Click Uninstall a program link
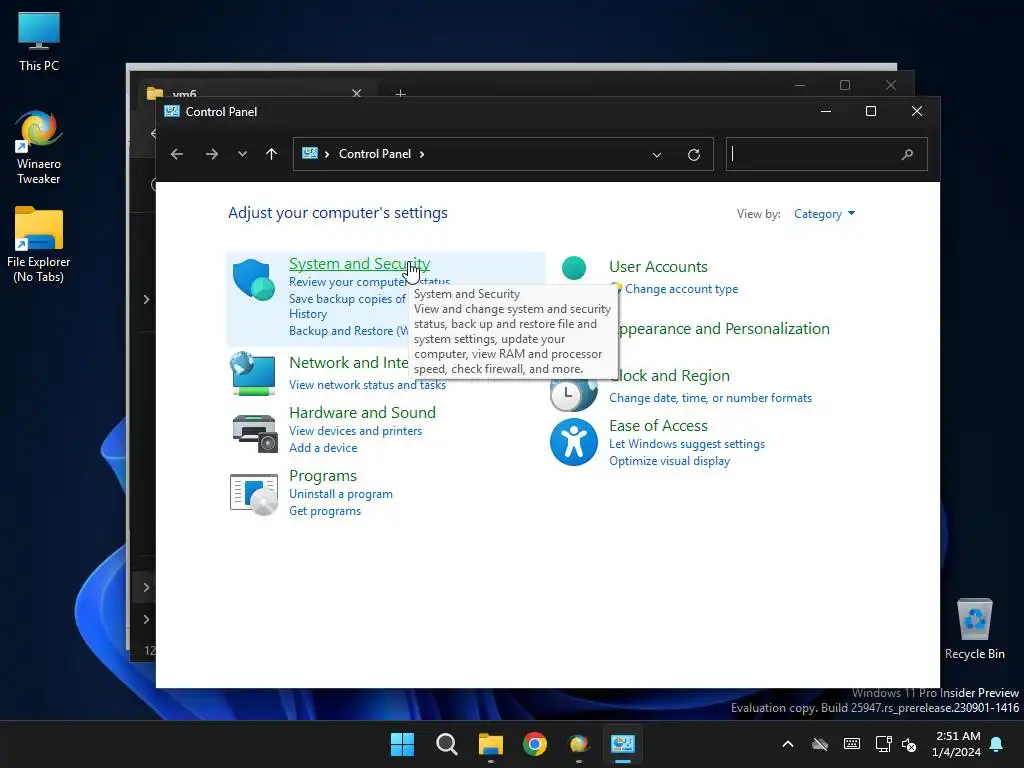Image resolution: width=1024 pixels, height=768 pixels. 341,494
